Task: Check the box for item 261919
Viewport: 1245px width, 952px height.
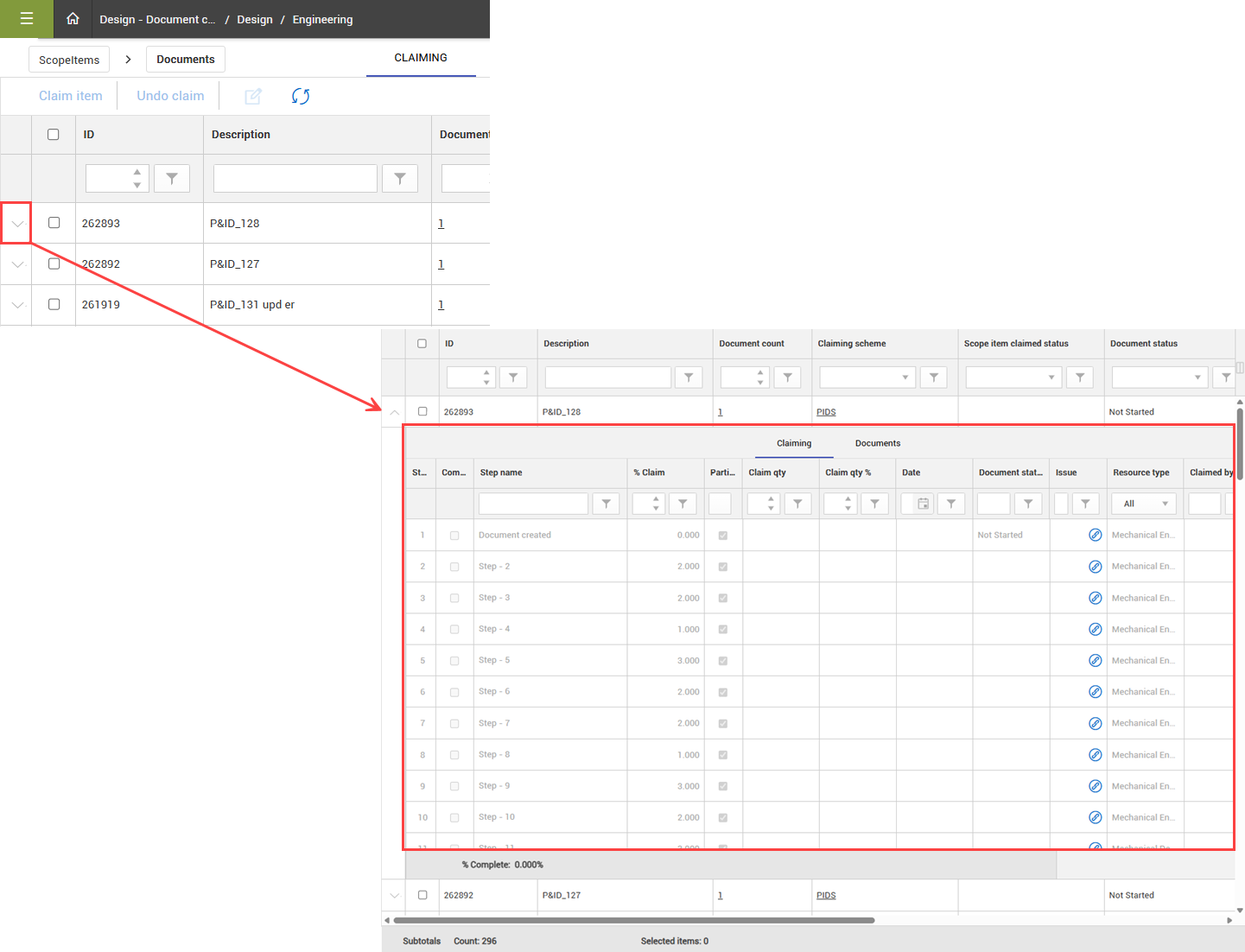Action: click(54, 304)
